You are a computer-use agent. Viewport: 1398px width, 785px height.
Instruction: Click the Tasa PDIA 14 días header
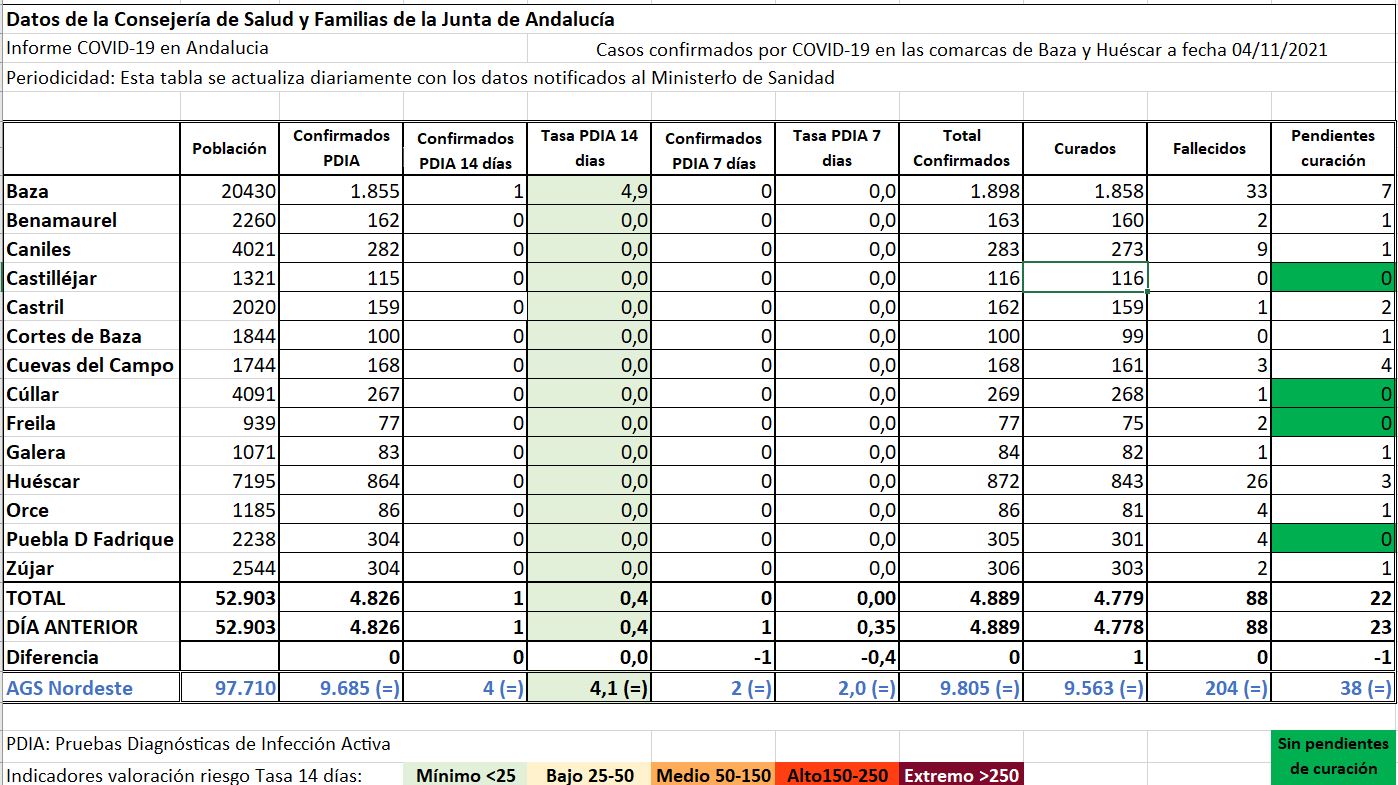click(589, 149)
